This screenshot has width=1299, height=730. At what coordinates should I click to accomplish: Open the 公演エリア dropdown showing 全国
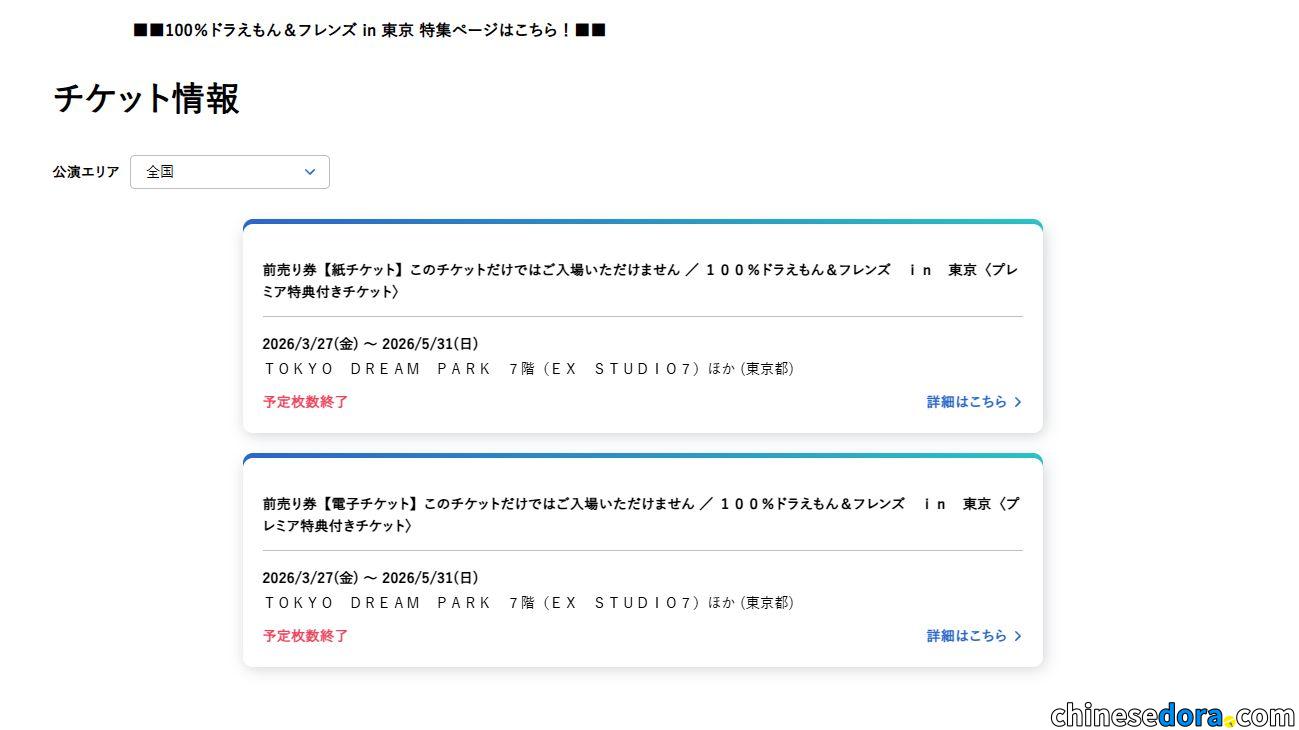[x=229, y=172]
